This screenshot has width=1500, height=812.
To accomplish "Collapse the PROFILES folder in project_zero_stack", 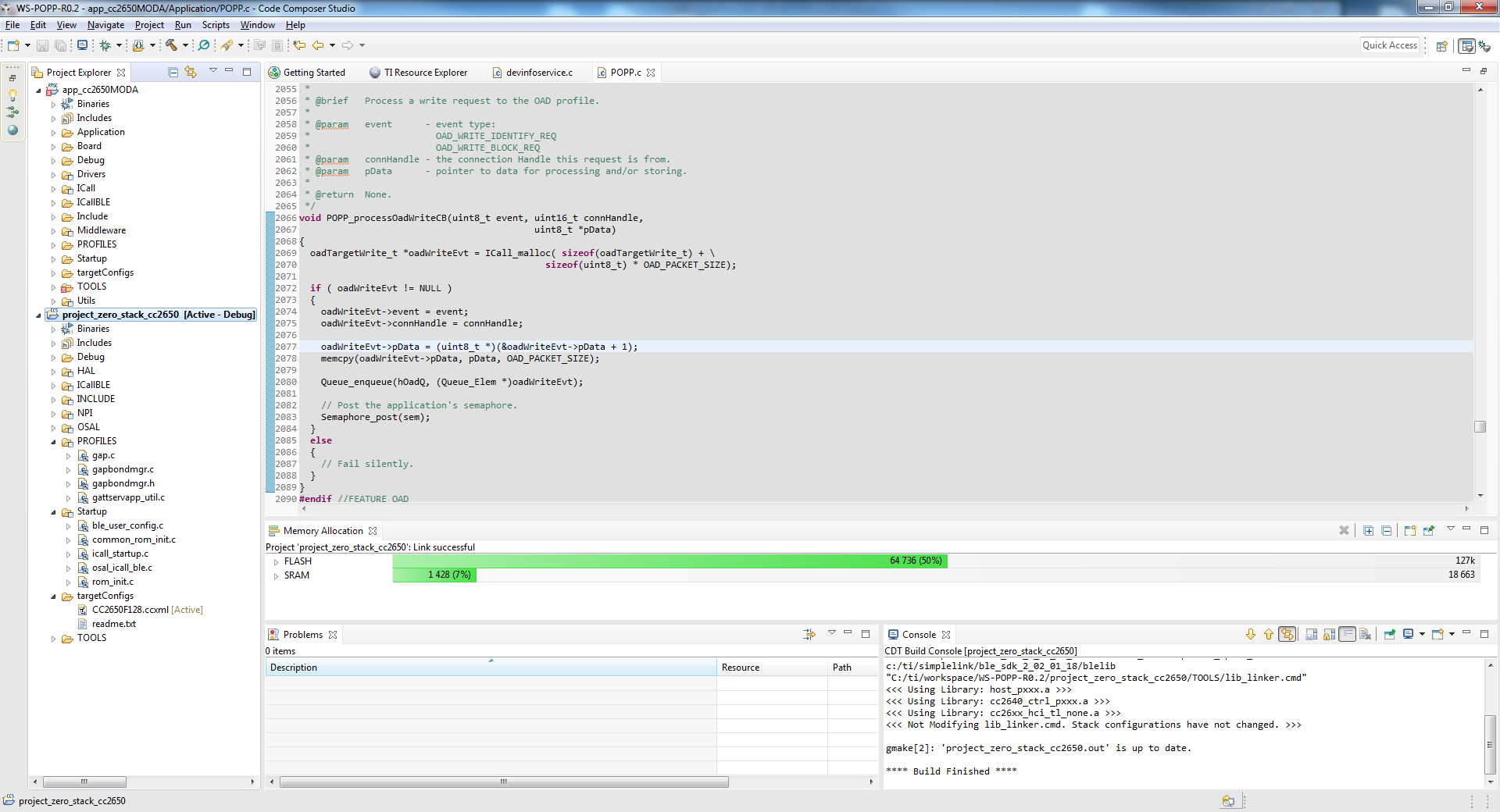I will click(54, 442).
